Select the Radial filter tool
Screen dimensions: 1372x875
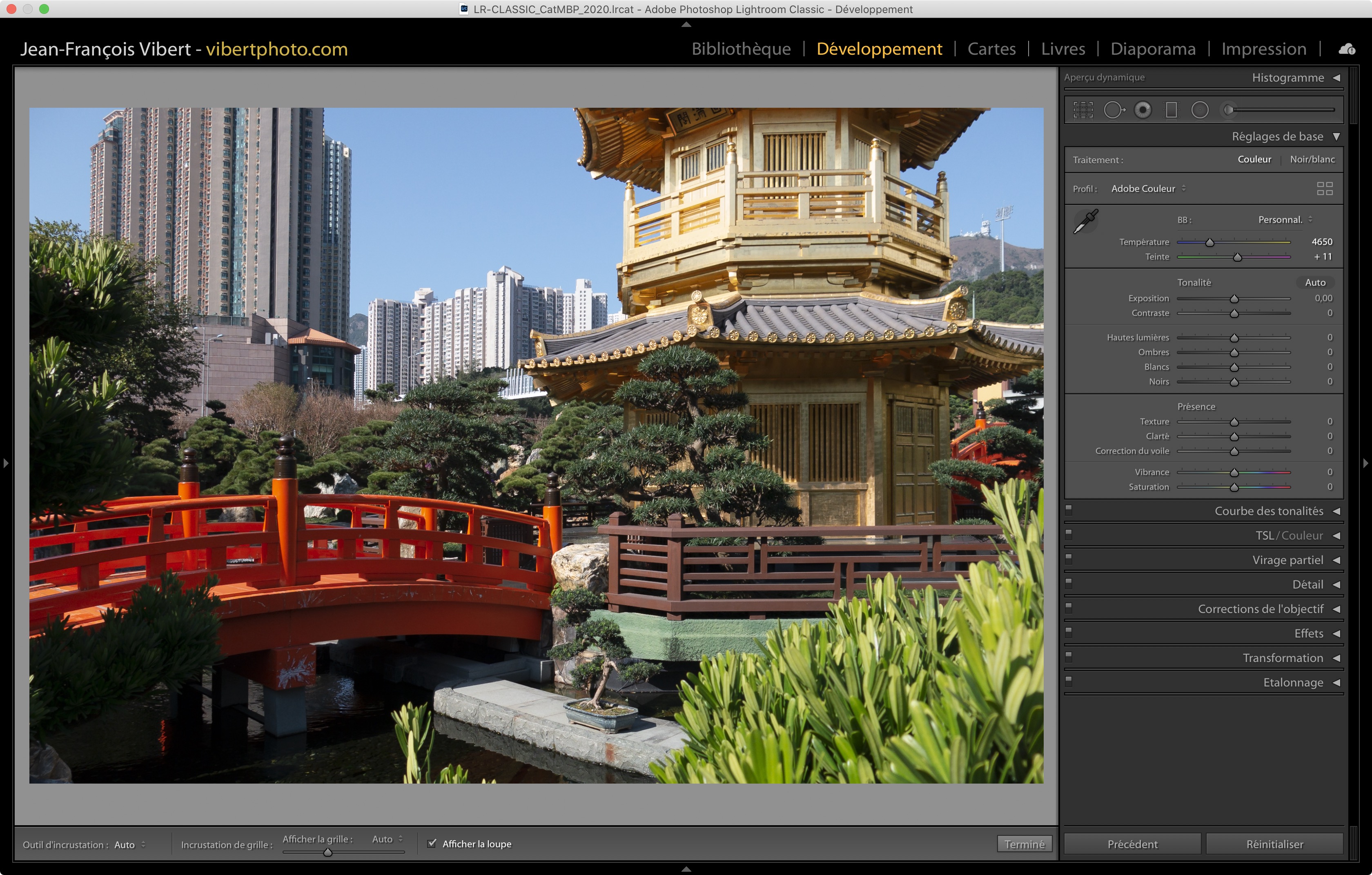[1200, 110]
